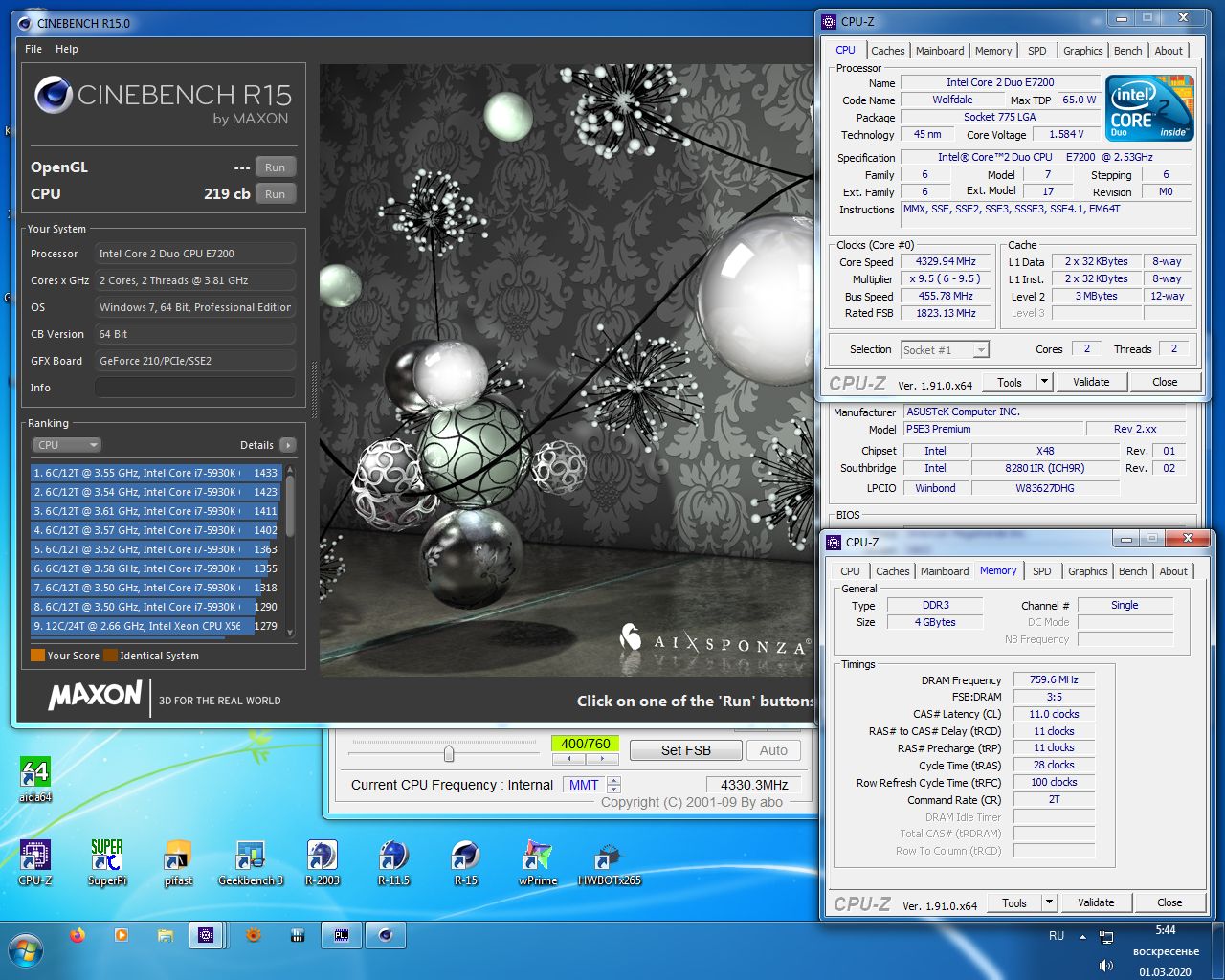Open the CPU-Z desktop shortcut
Image resolution: width=1225 pixels, height=980 pixels.
(x=35, y=861)
